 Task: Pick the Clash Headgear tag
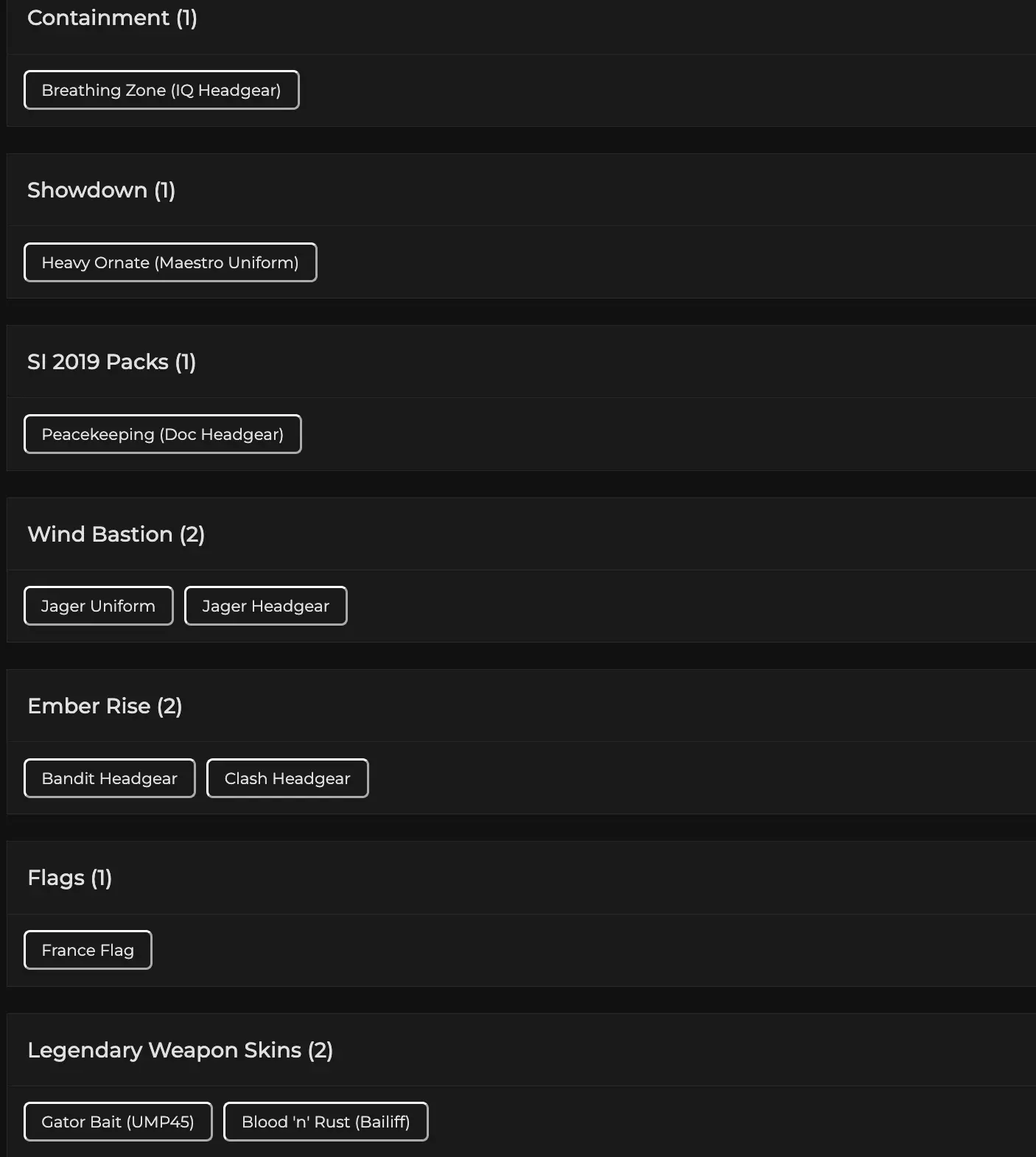pos(287,778)
